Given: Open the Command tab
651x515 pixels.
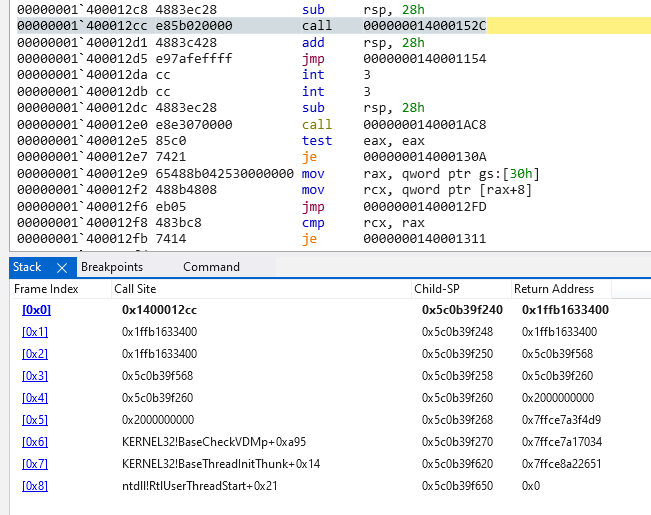Looking at the screenshot, I should (x=211, y=267).
